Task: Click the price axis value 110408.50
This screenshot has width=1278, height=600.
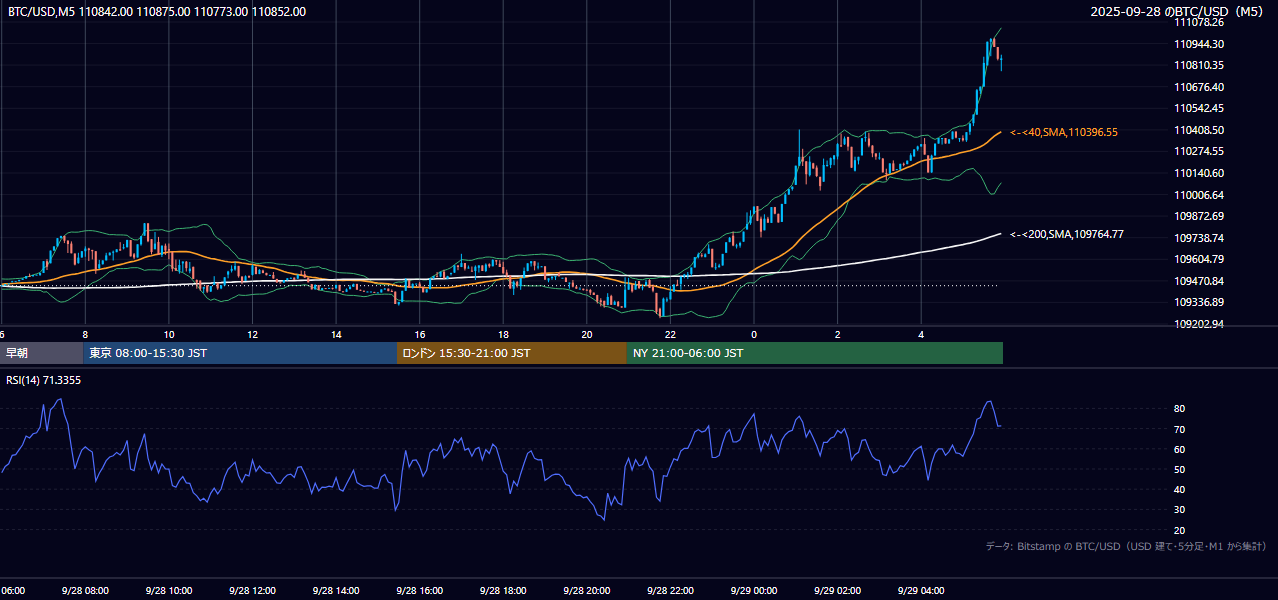Action: click(x=1201, y=130)
